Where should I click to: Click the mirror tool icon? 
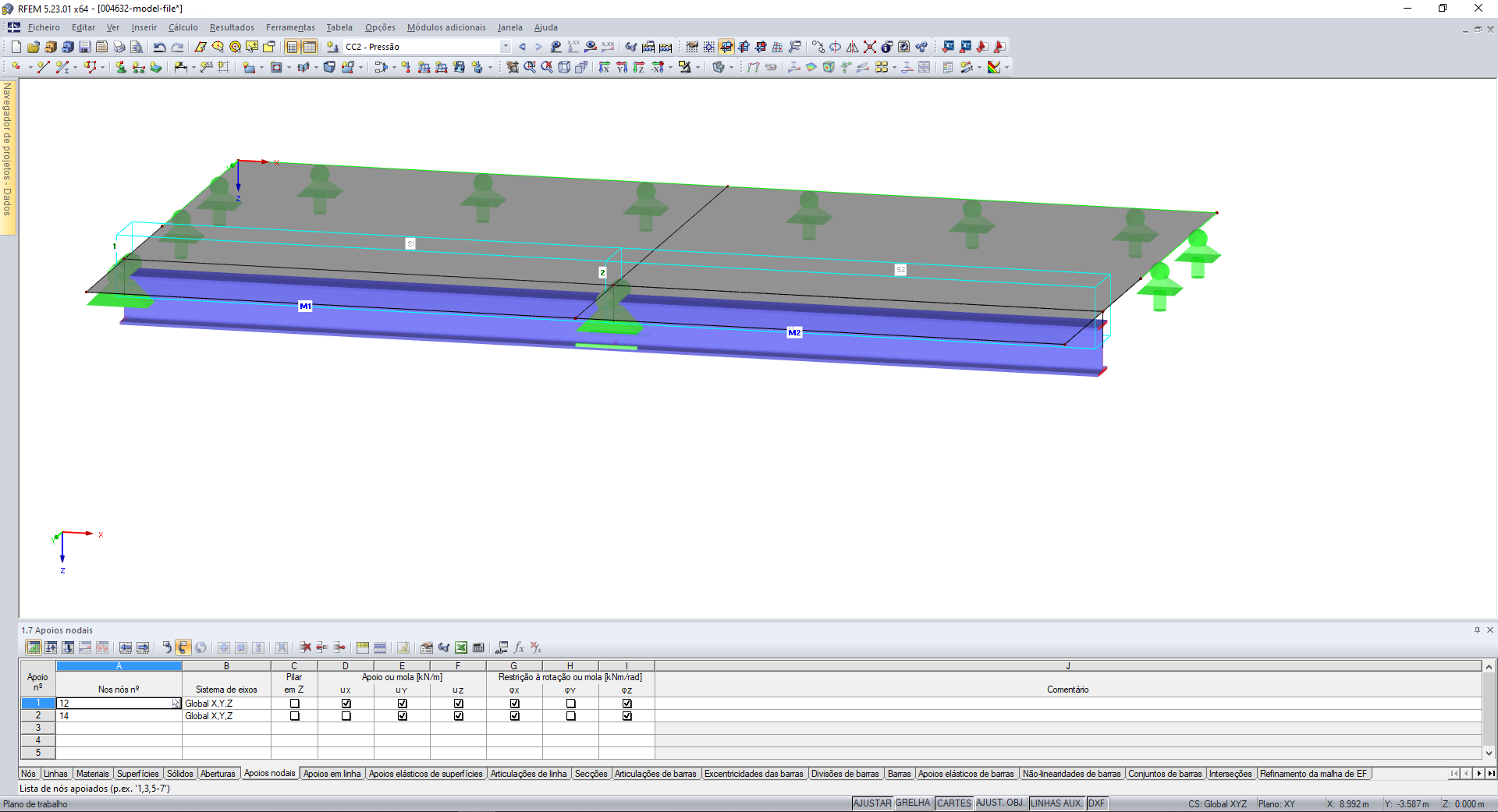(x=853, y=47)
